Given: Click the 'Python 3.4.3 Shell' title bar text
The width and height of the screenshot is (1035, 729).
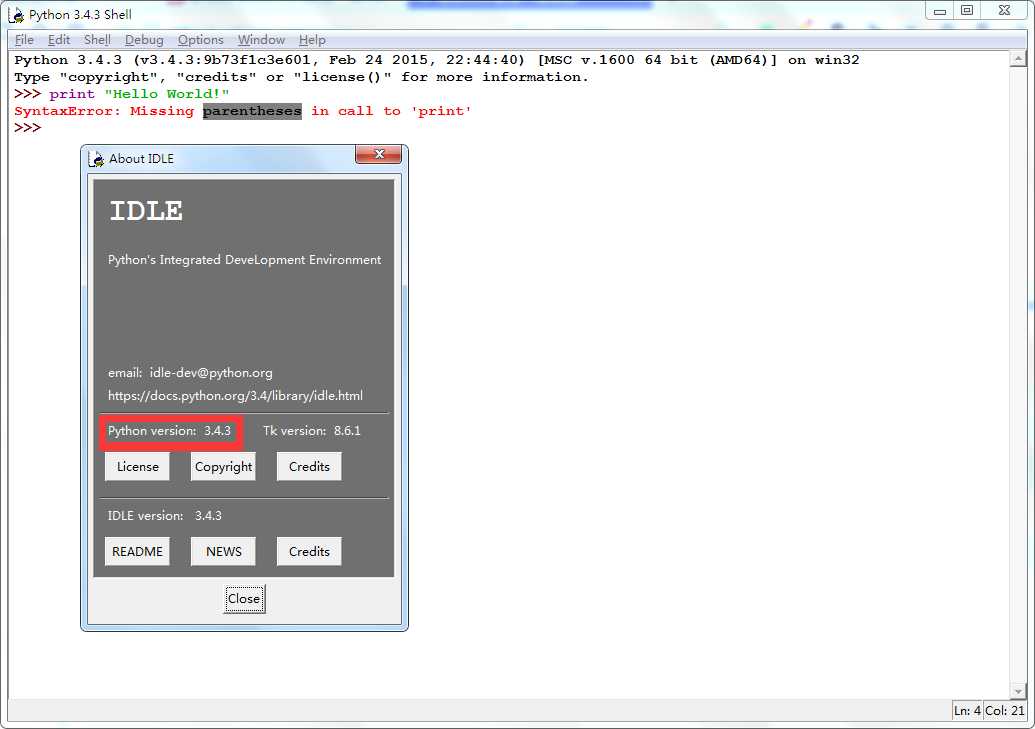Looking at the screenshot, I should click(80, 15).
